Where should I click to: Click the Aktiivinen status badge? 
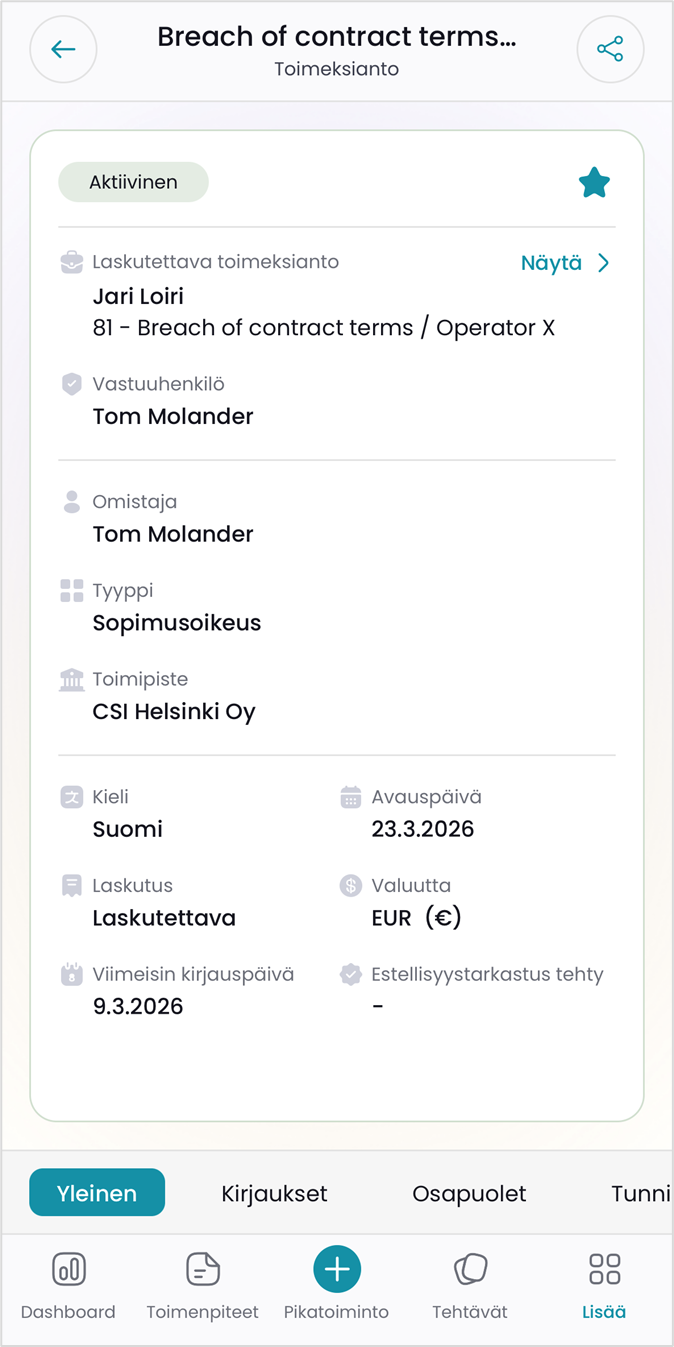[133, 183]
